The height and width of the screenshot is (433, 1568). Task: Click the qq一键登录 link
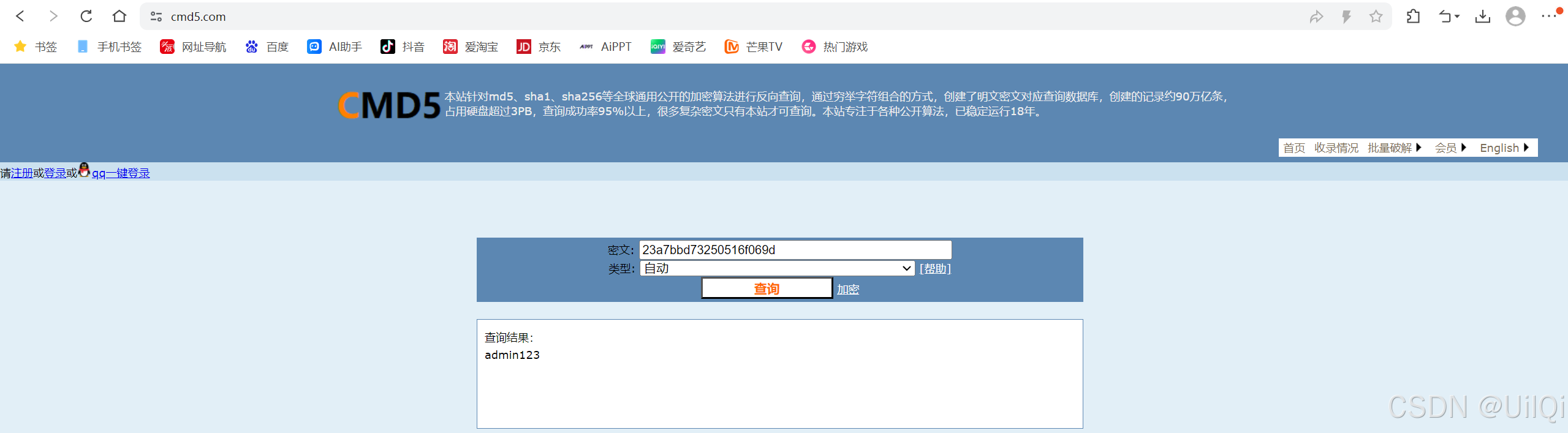pyautogui.click(x=121, y=173)
